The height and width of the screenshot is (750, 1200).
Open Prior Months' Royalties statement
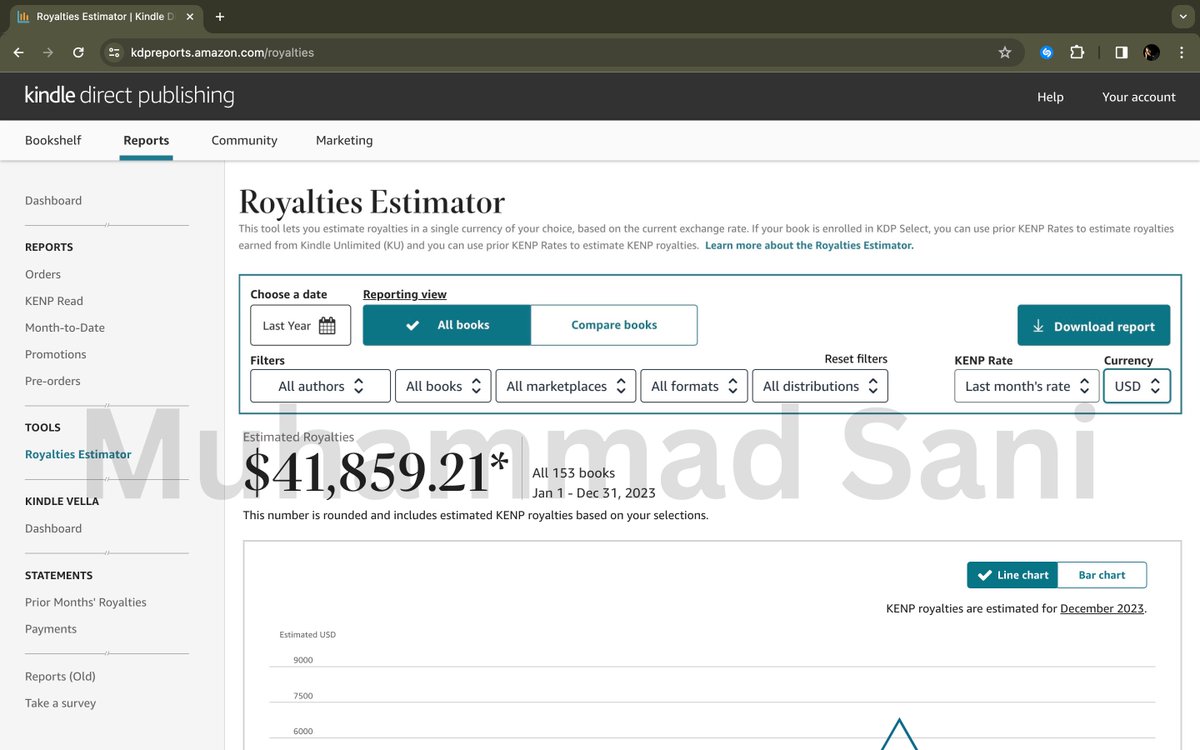[x=86, y=602]
